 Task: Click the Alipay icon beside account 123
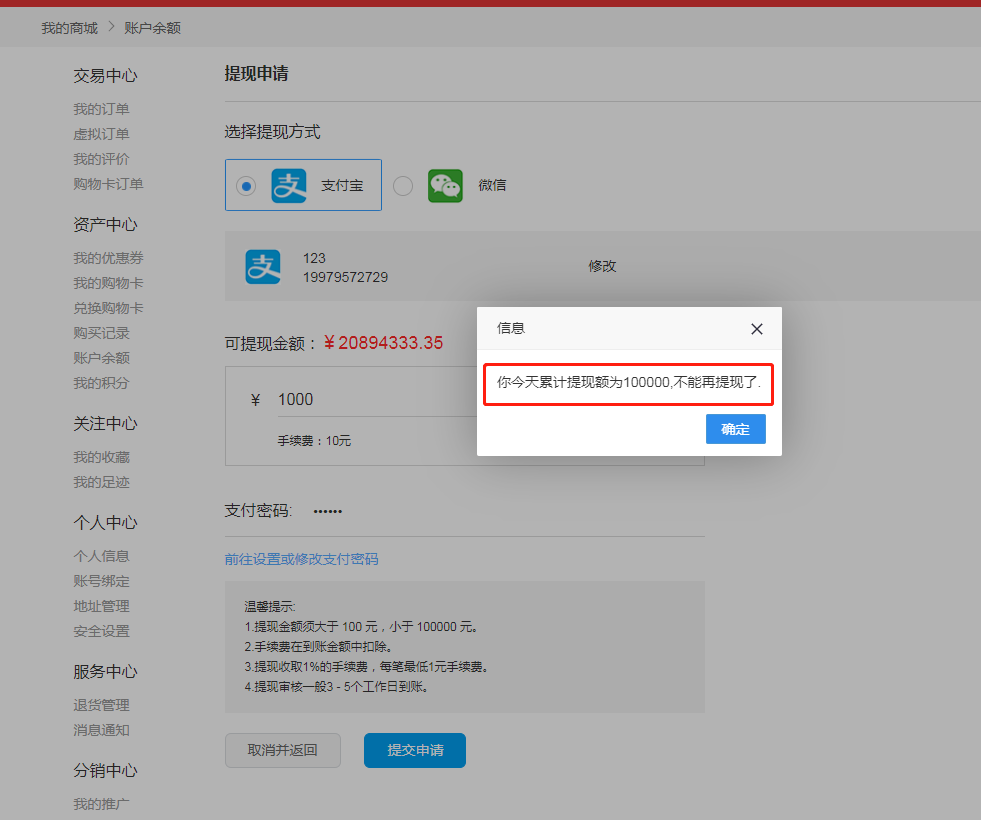[263, 267]
